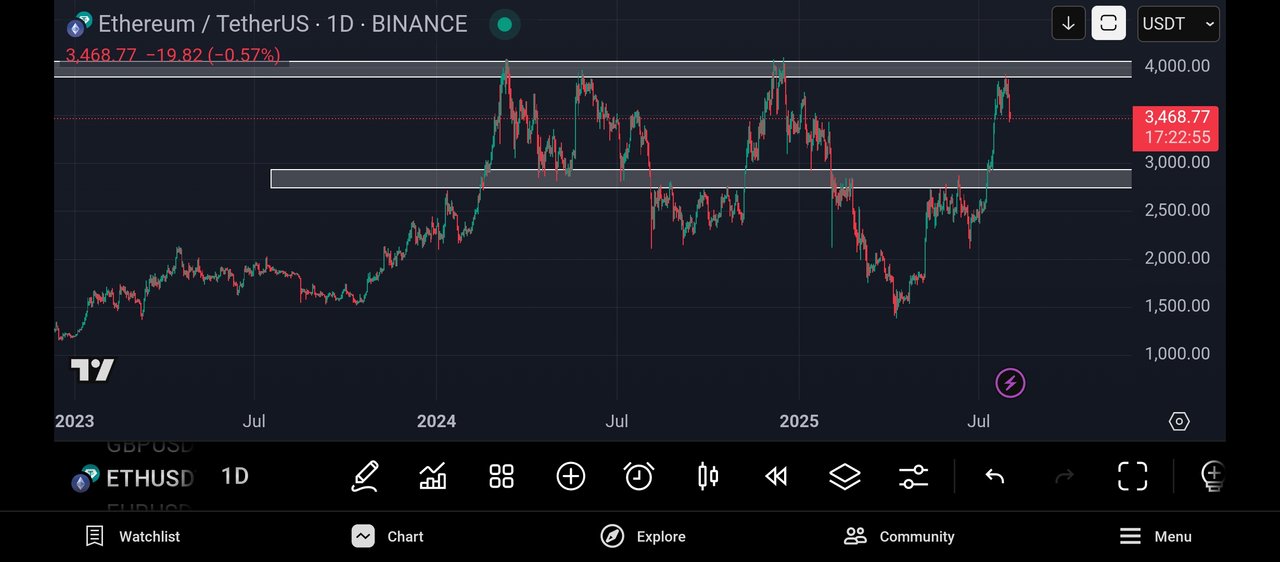Screen dimensions: 1280x562
Task: Click the TradingView logo on chart
Action: point(92,369)
